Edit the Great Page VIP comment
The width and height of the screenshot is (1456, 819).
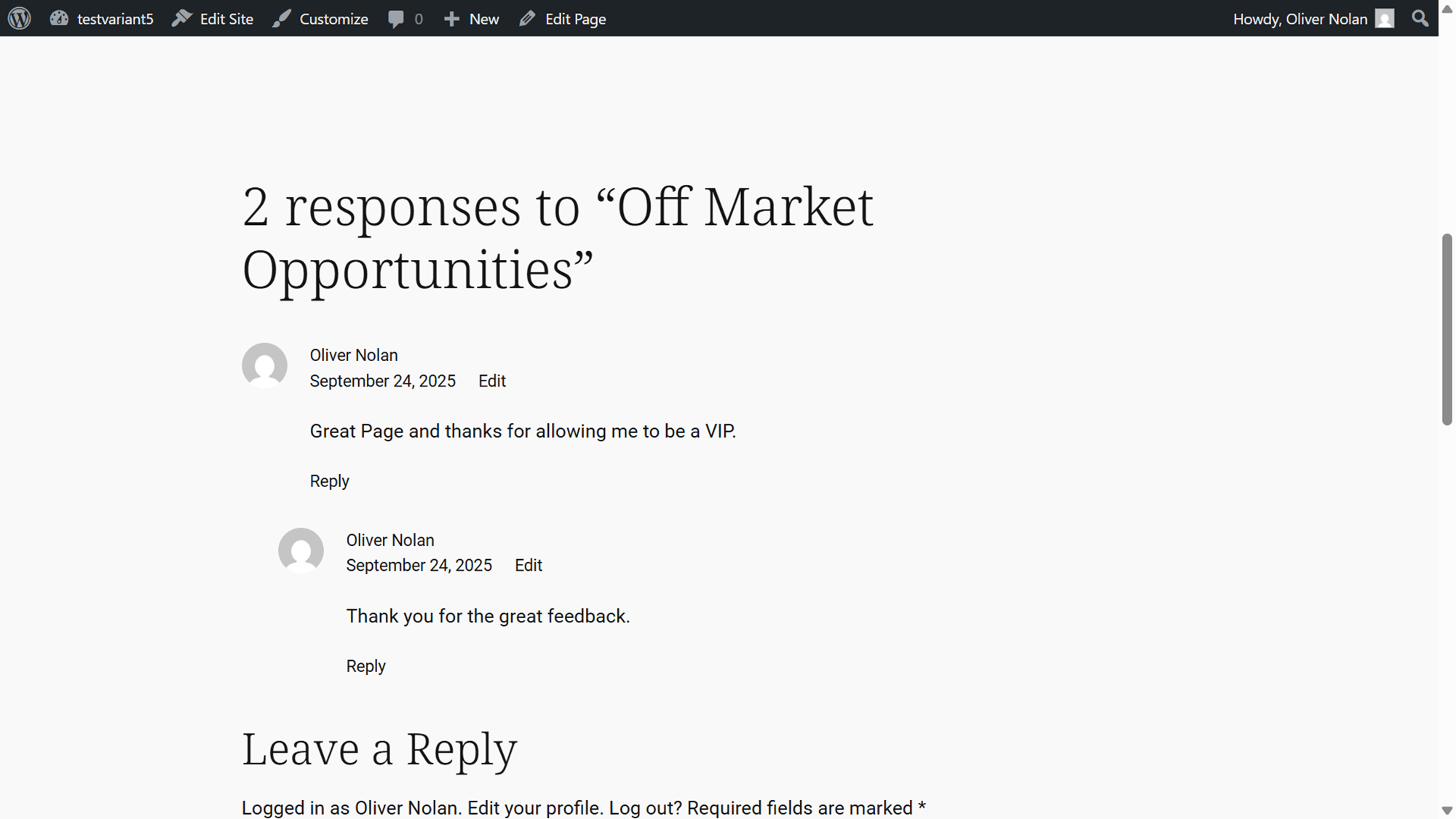coord(492,381)
